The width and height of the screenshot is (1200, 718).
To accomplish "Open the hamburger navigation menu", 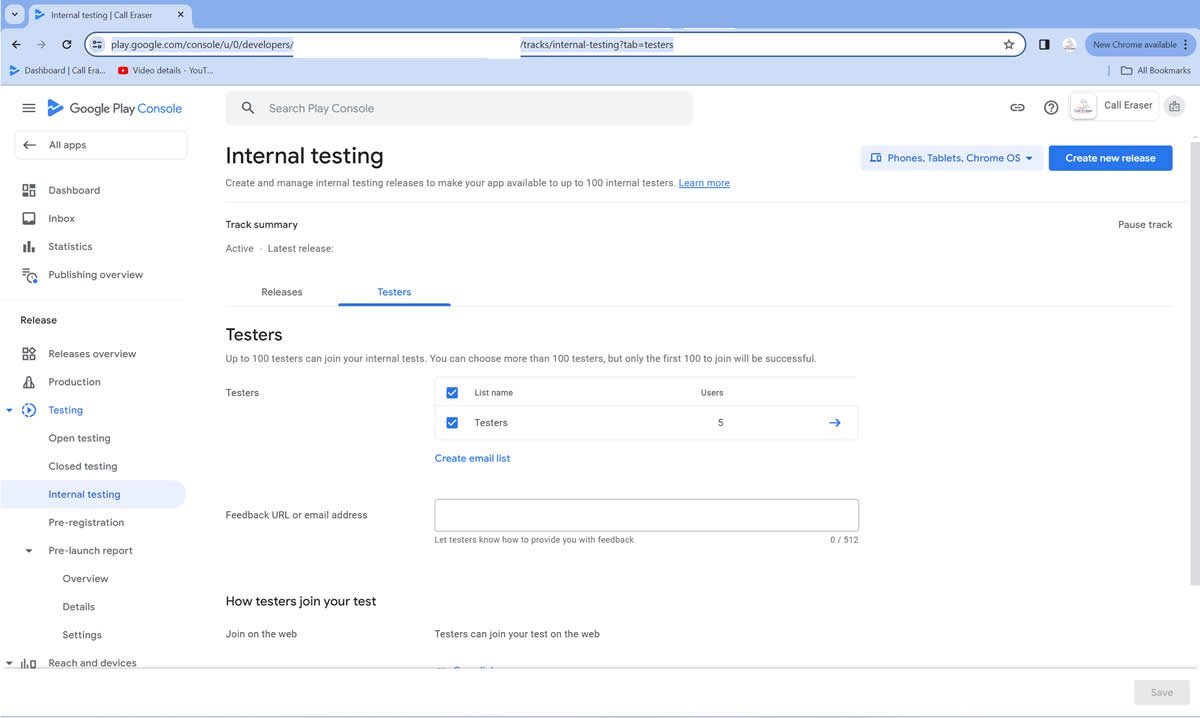I will [28, 108].
